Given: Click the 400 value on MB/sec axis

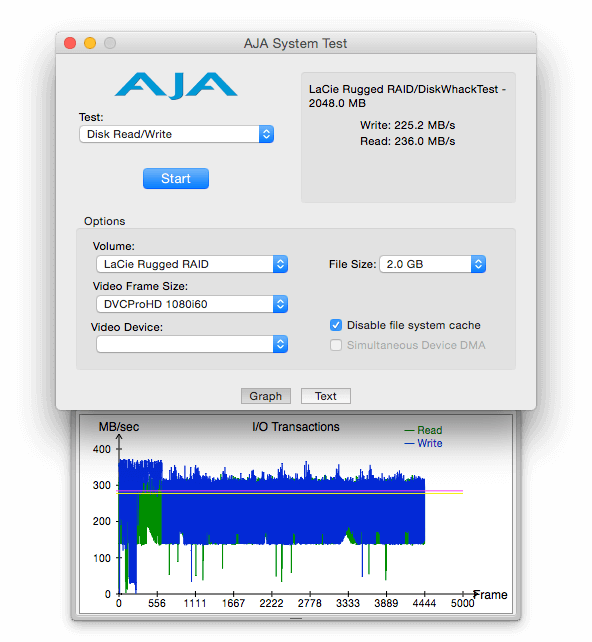Looking at the screenshot, I should (x=102, y=449).
